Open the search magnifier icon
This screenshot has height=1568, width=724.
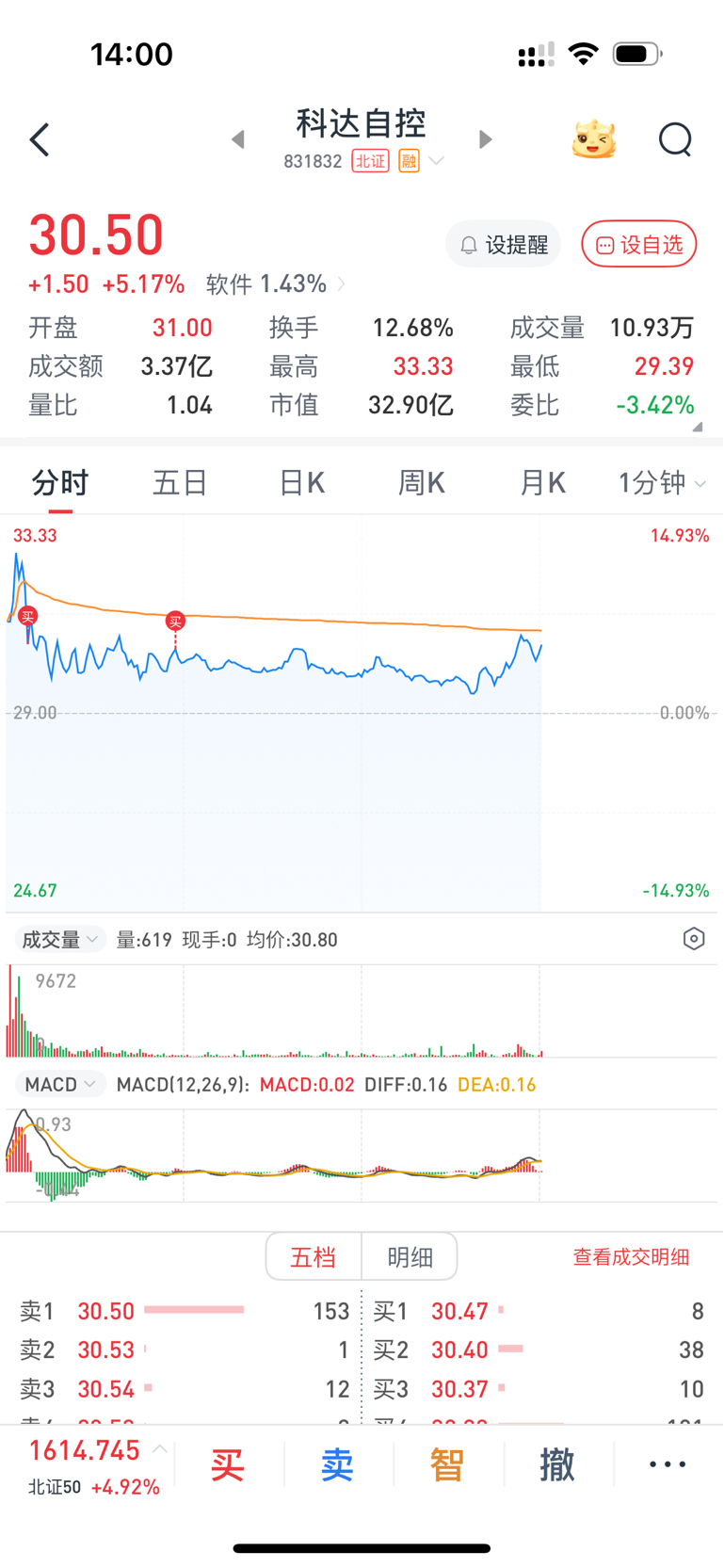click(x=675, y=140)
